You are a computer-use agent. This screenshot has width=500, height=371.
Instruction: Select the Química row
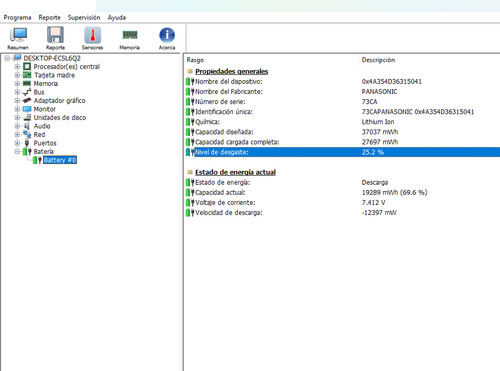click(342, 122)
